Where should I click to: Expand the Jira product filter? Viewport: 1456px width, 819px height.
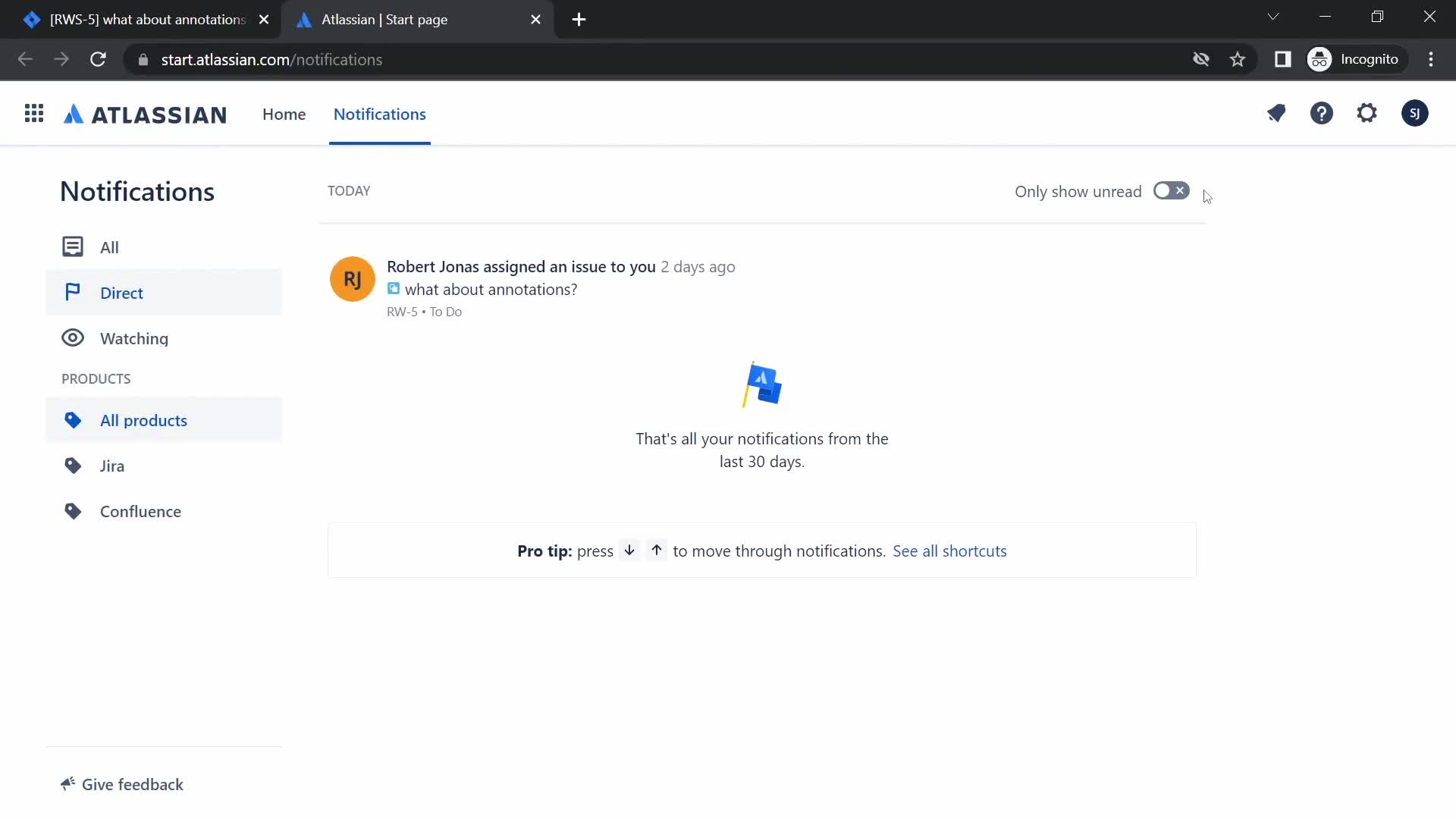(x=112, y=465)
